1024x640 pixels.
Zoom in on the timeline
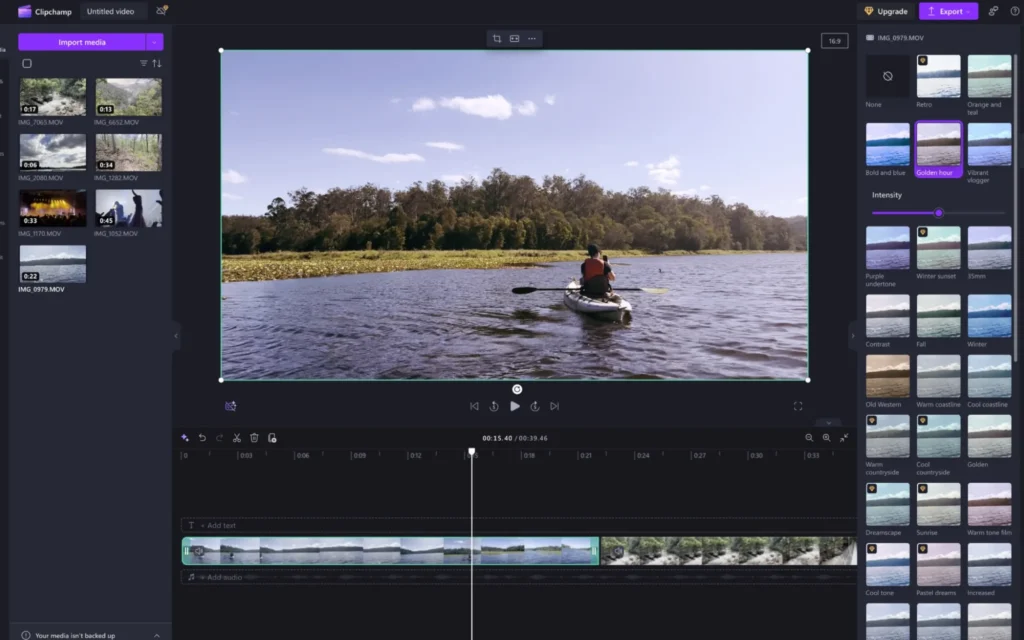826,438
